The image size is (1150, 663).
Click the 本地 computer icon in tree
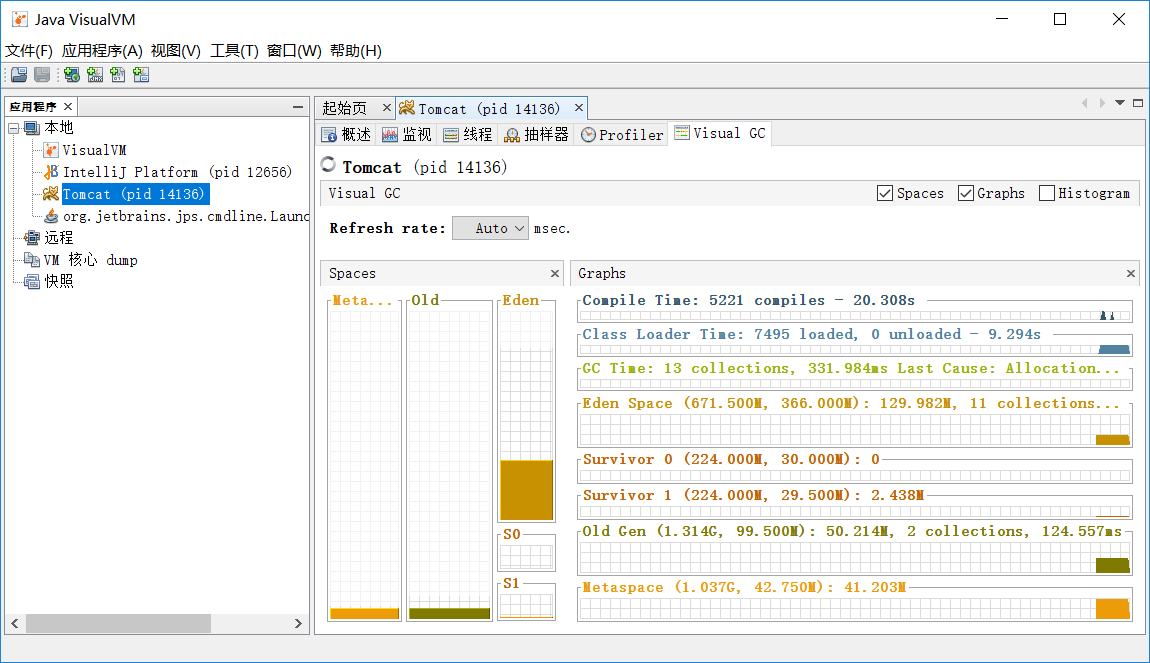click(32, 128)
